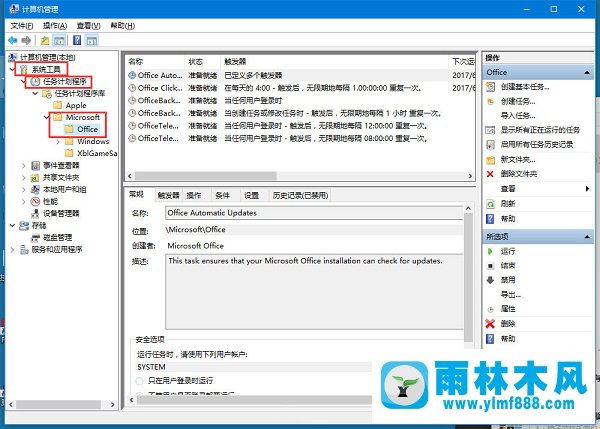Image resolution: width=600 pixels, height=429 pixels.
Task: Select the Office folder in tree
Action: pyautogui.click(x=87, y=129)
